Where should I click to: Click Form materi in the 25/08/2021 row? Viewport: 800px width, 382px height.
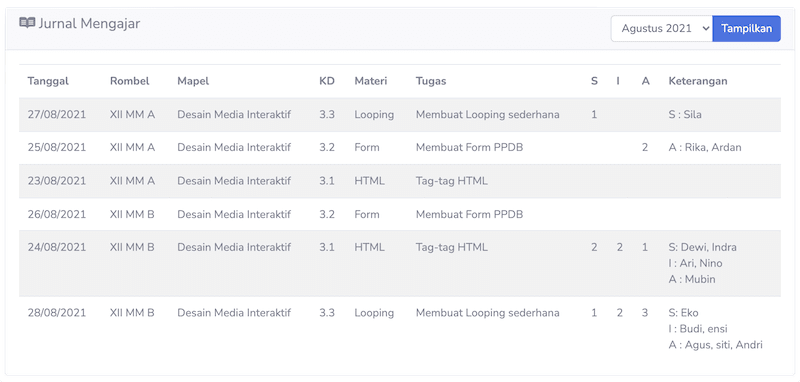pos(367,147)
